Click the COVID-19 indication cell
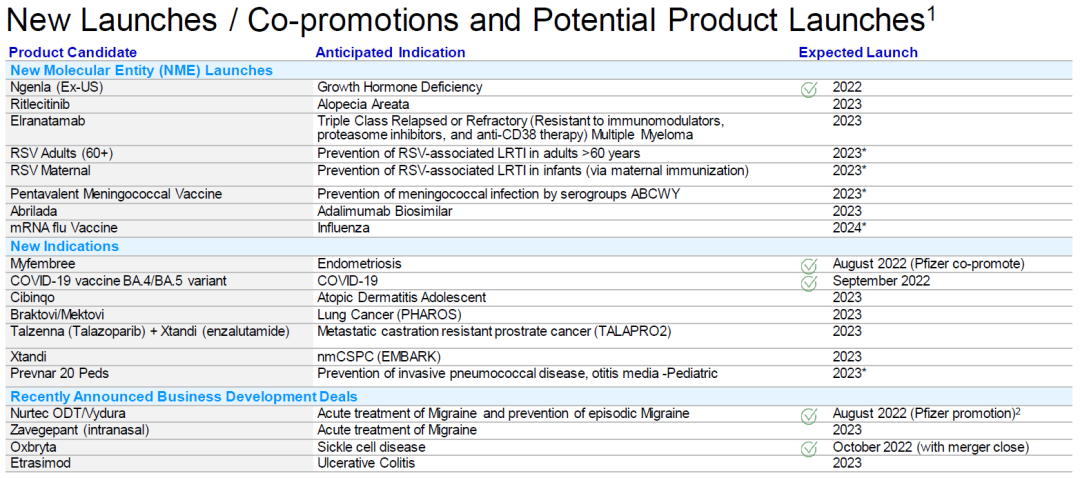 coord(348,280)
